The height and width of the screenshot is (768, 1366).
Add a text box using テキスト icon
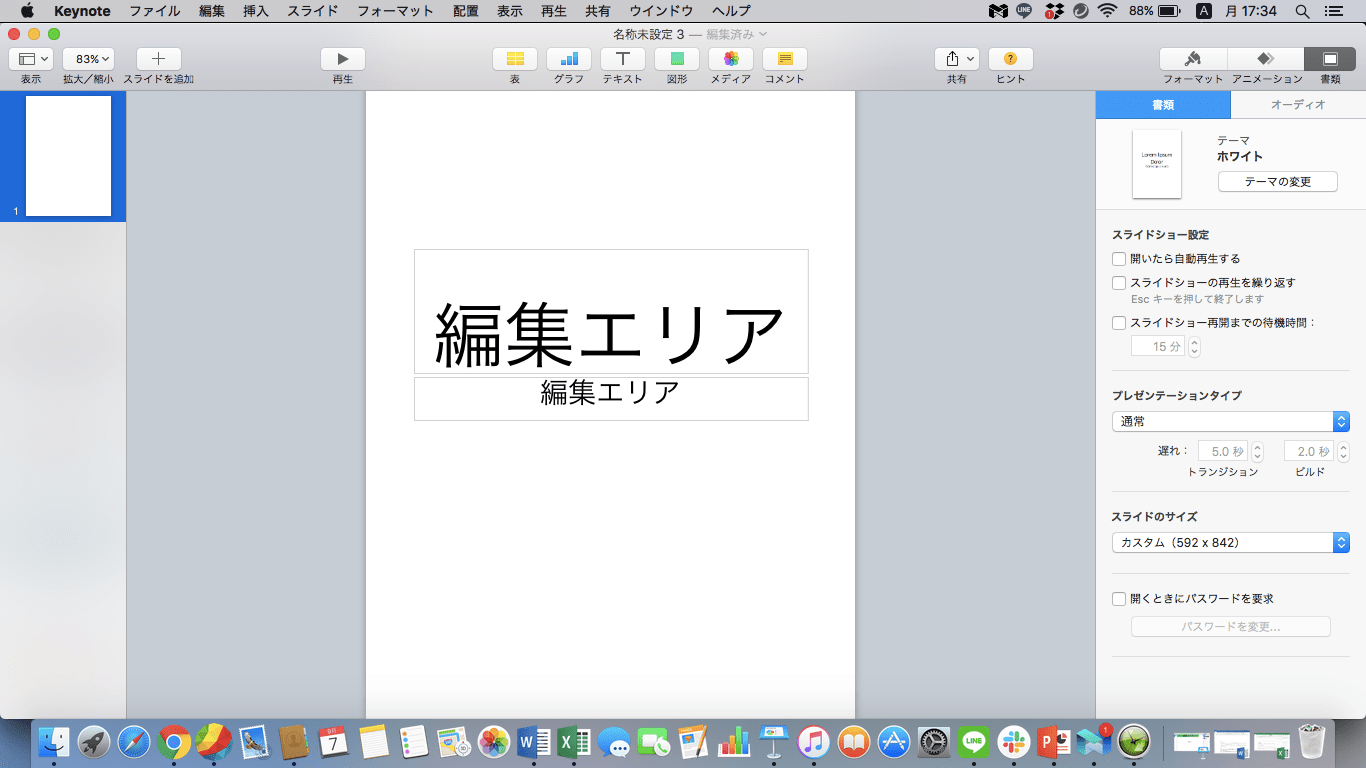tap(623, 59)
